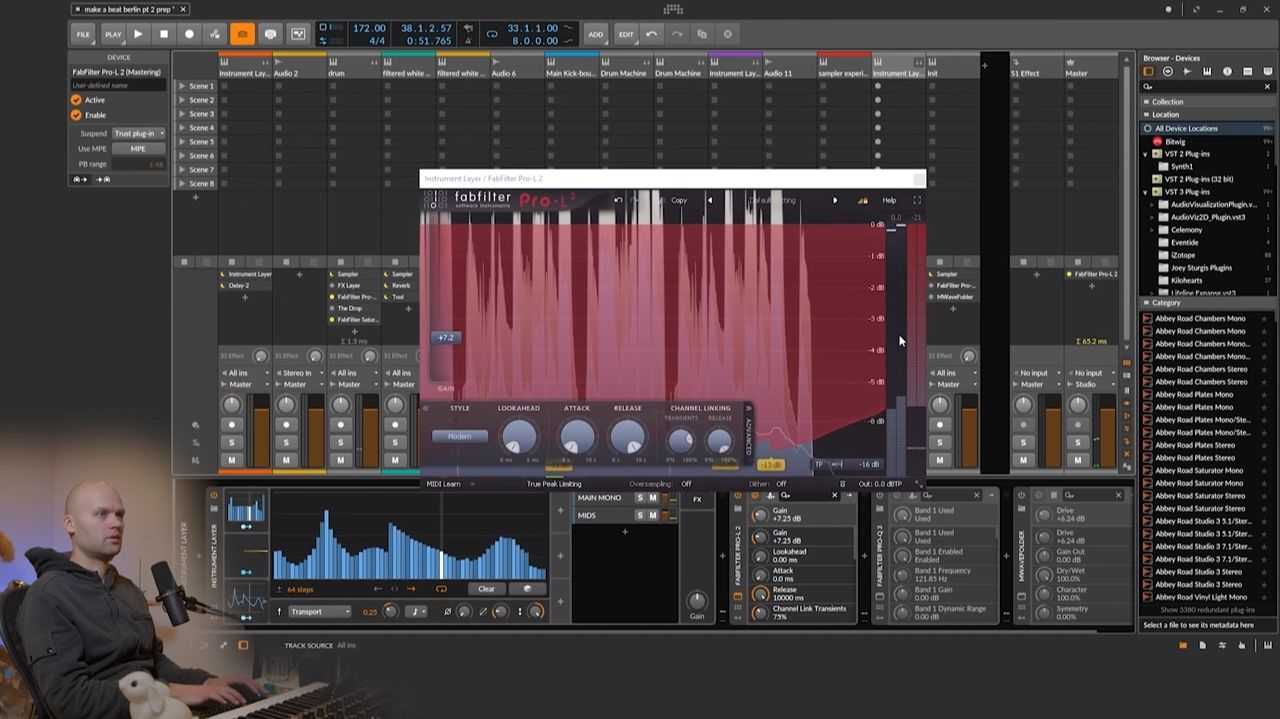
Task: Change the Oversampling setting
Action: coord(686,484)
